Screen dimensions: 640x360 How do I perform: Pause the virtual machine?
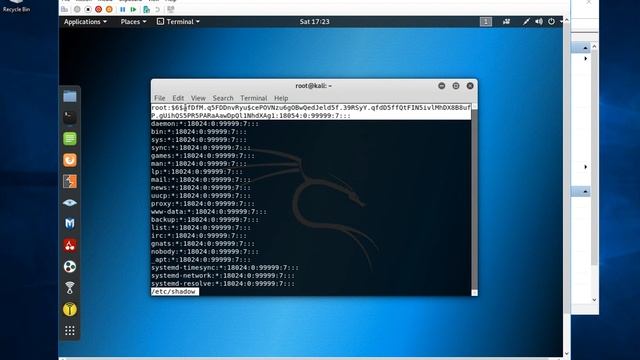[122, 9]
